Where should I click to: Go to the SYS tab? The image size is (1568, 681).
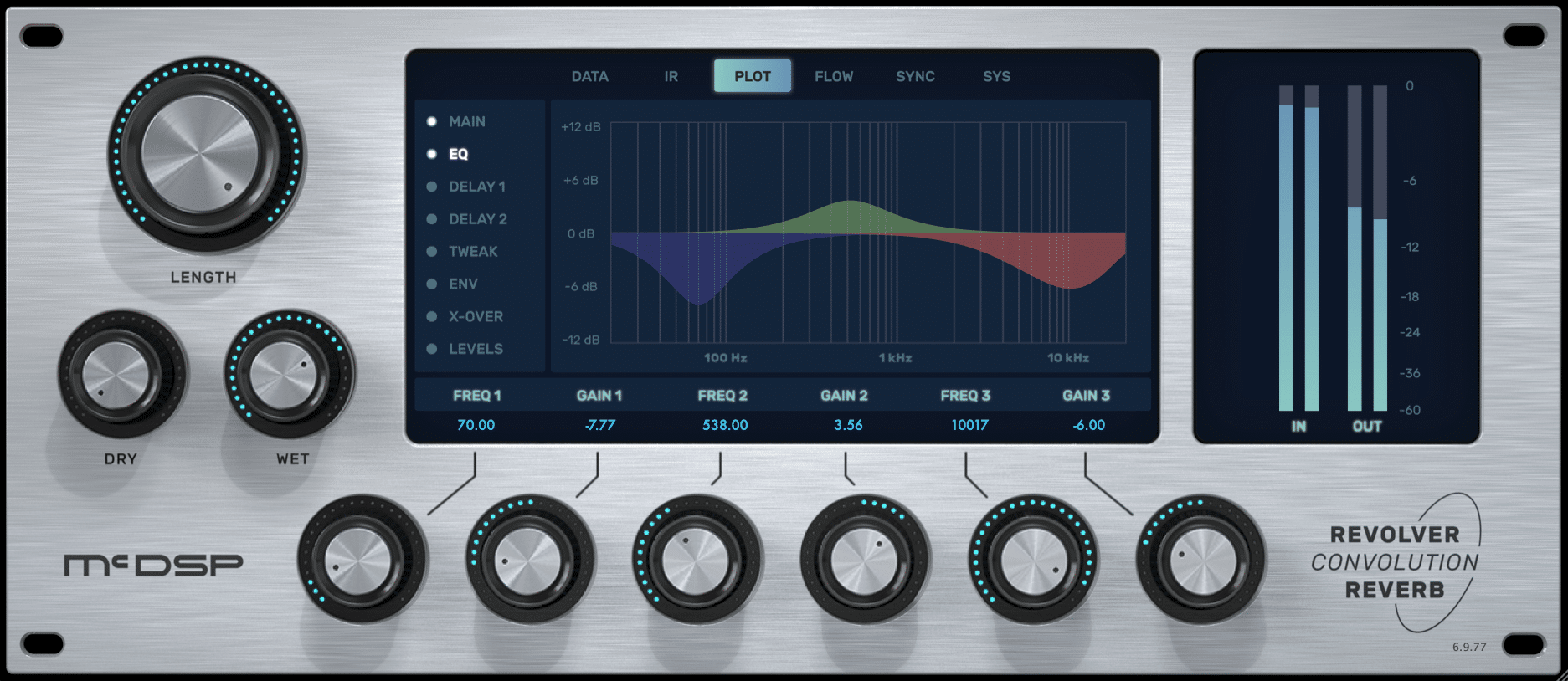(996, 76)
